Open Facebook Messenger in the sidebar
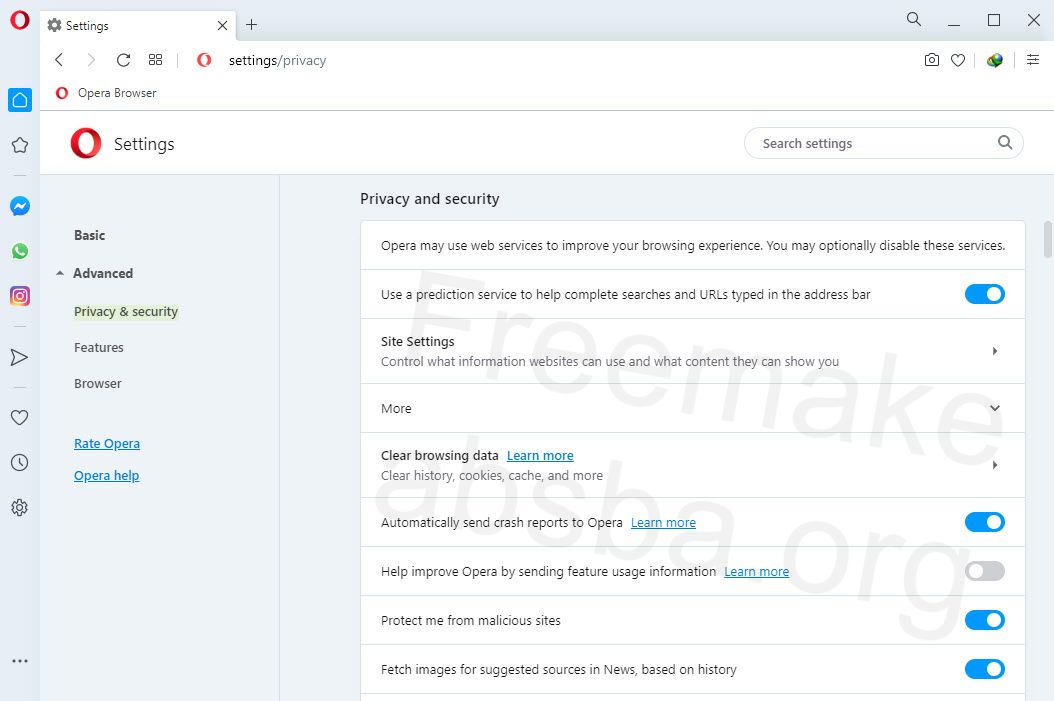 click(x=19, y=206)
